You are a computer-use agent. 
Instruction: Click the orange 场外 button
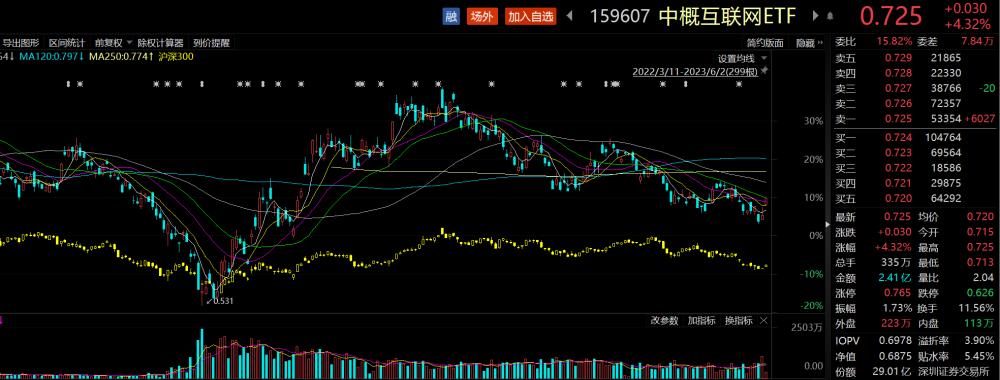(482, 17)
